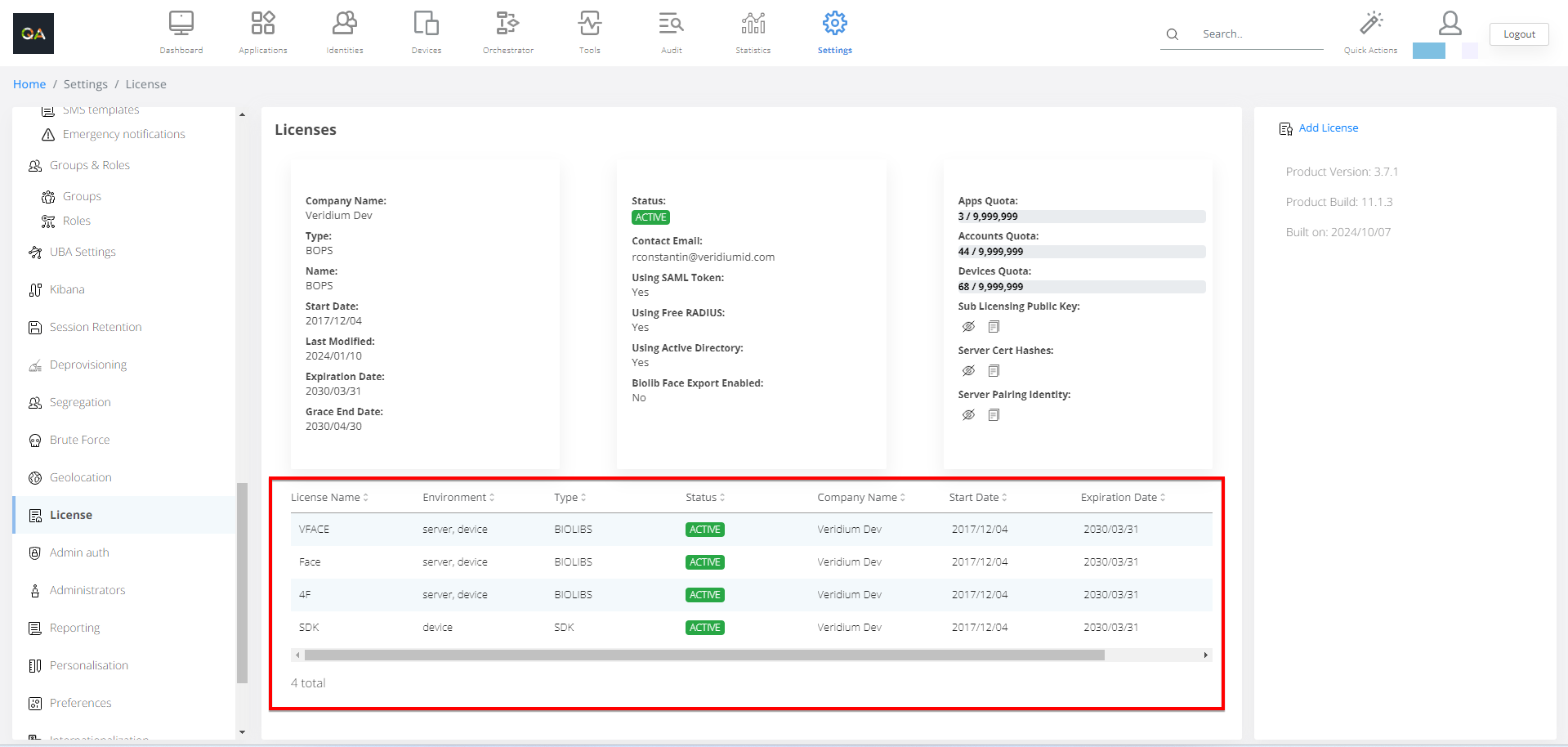Open the Orchestrator icon
Viewport: 1568px width, 747px height.
click(507, 24)
